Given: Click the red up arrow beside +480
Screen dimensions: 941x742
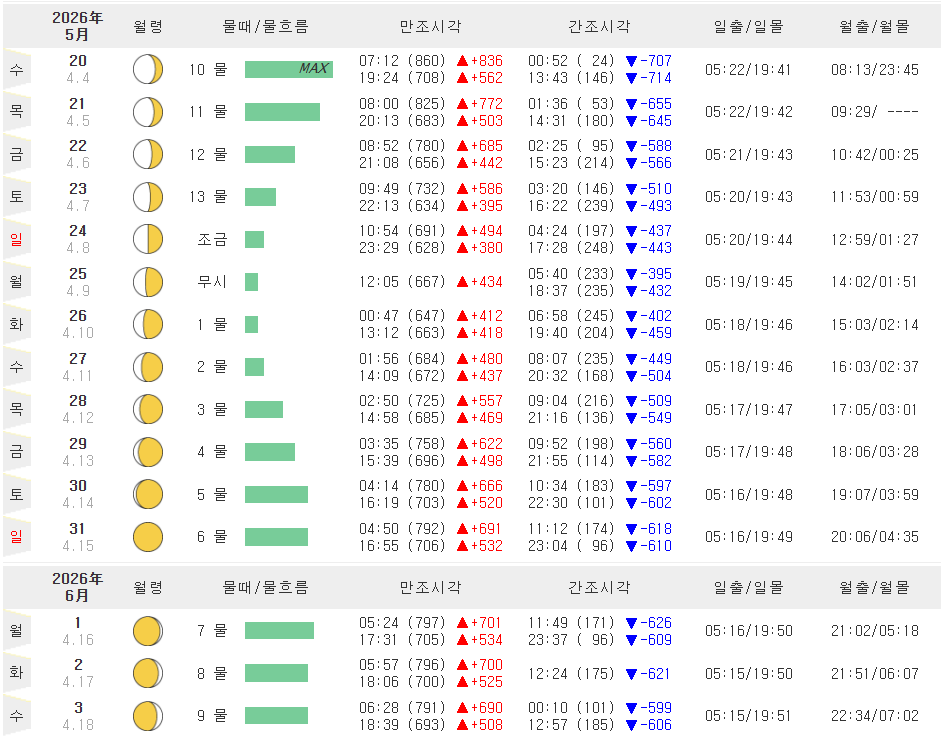Looking at the screenshot, I should point(462,358).
